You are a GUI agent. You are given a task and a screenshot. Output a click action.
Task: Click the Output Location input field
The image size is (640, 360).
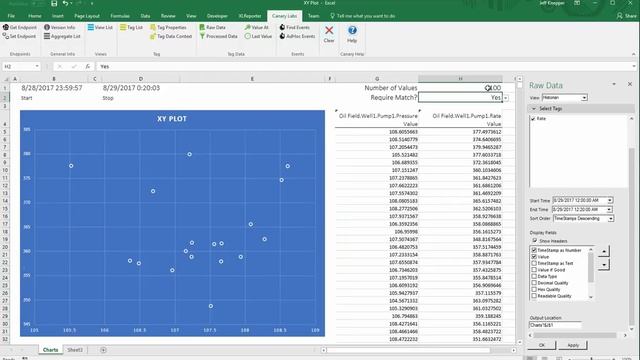[x=555, y=325]
